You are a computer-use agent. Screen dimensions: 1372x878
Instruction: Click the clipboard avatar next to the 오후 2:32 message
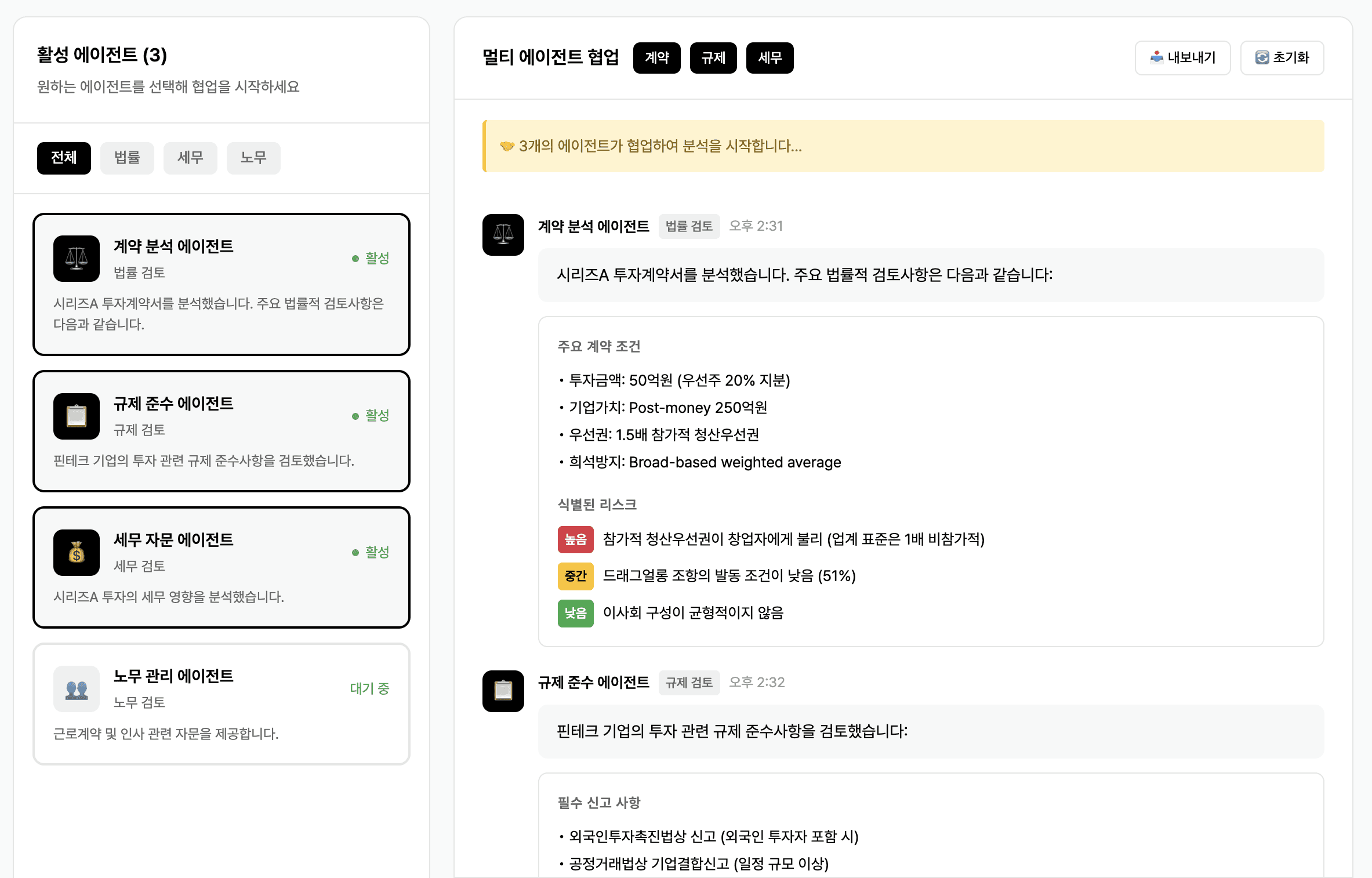tap(503, 691)
